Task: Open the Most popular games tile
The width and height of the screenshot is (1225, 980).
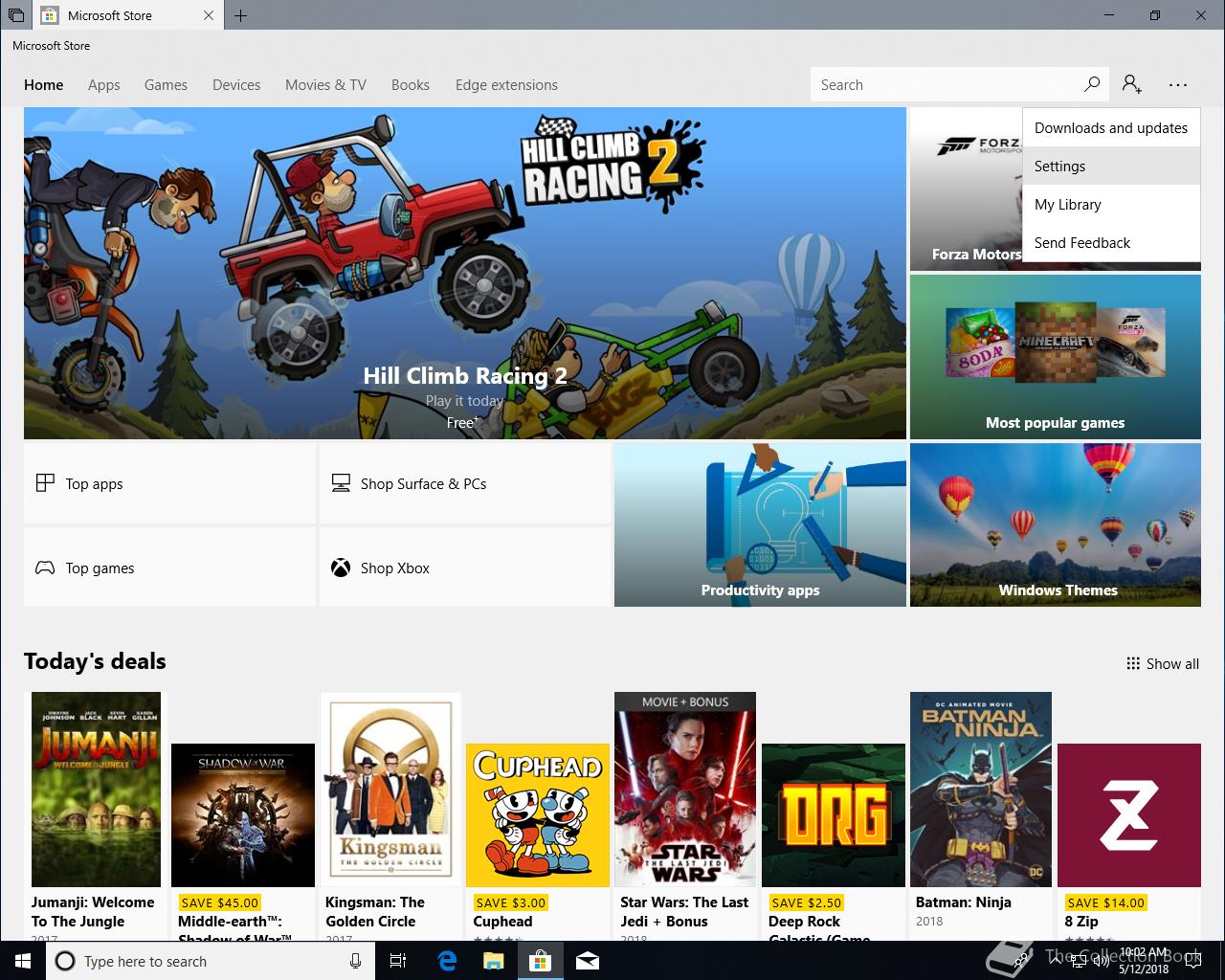Action: [x=1056, y=357]
